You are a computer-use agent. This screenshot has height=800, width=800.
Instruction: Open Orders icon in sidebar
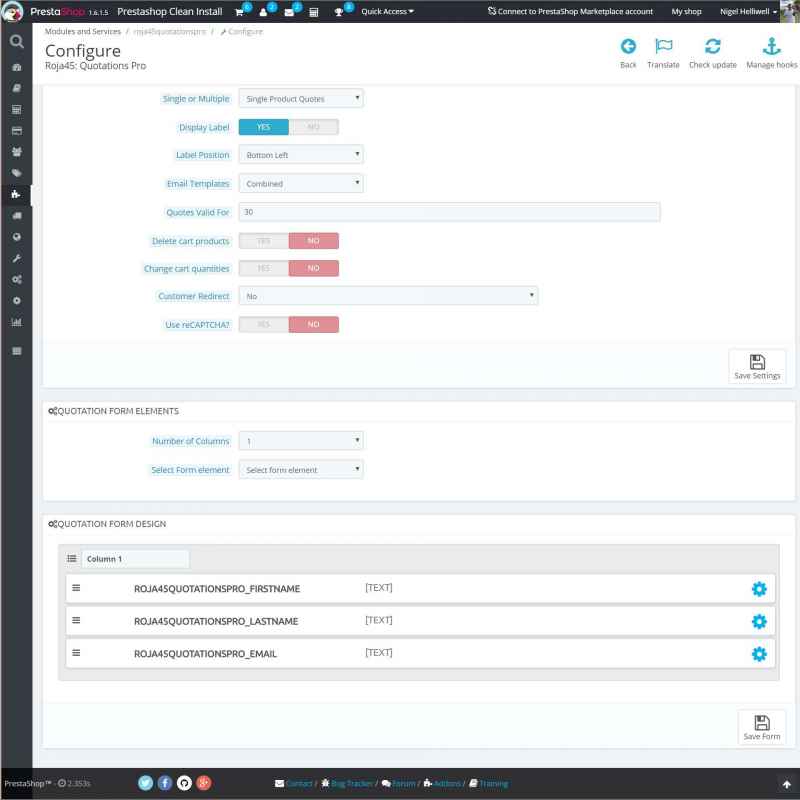click(x=16, y=109)
